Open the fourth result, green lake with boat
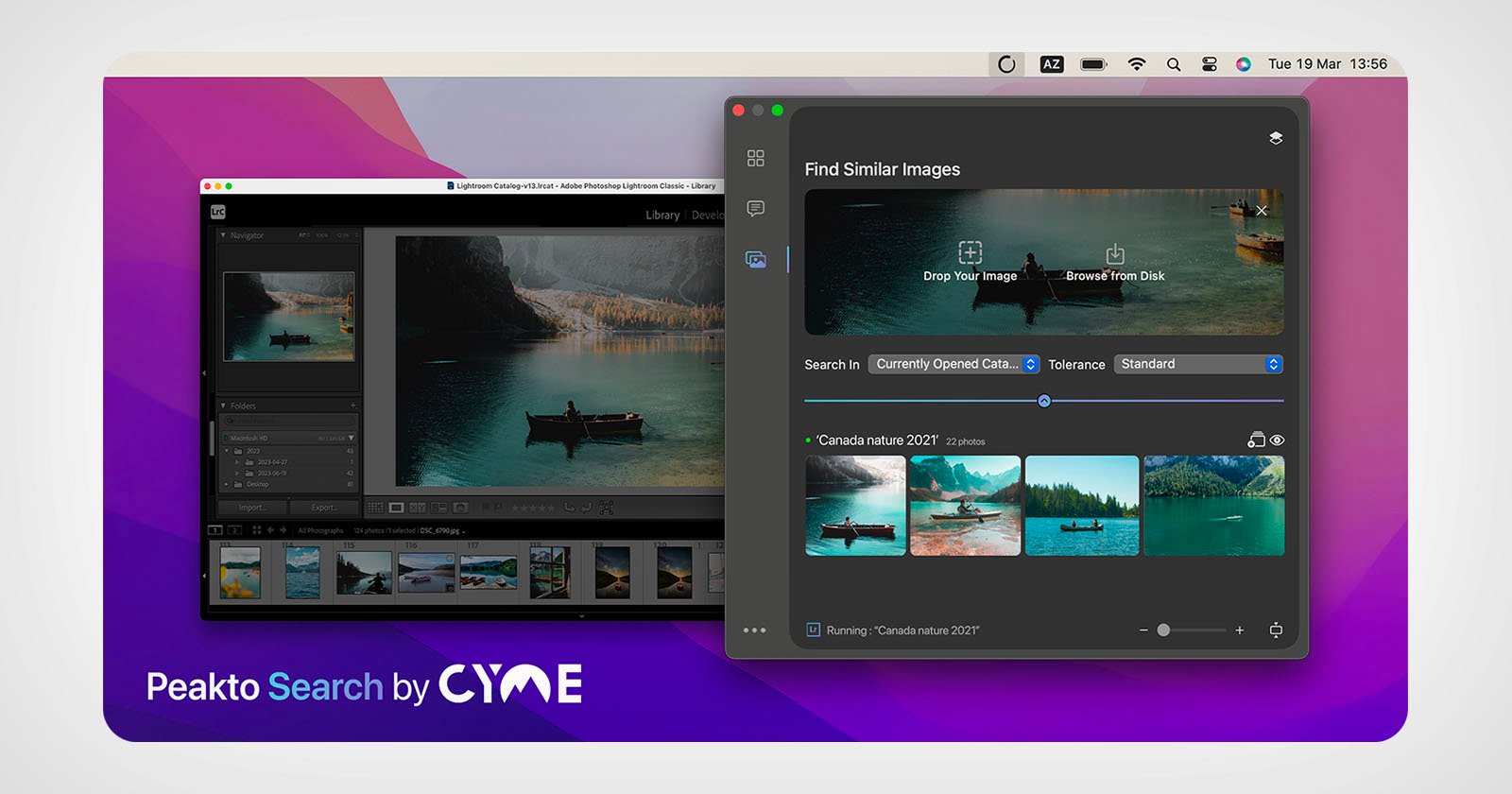The width and height of the screenshot is (1512, 794). pos(1214,506)
